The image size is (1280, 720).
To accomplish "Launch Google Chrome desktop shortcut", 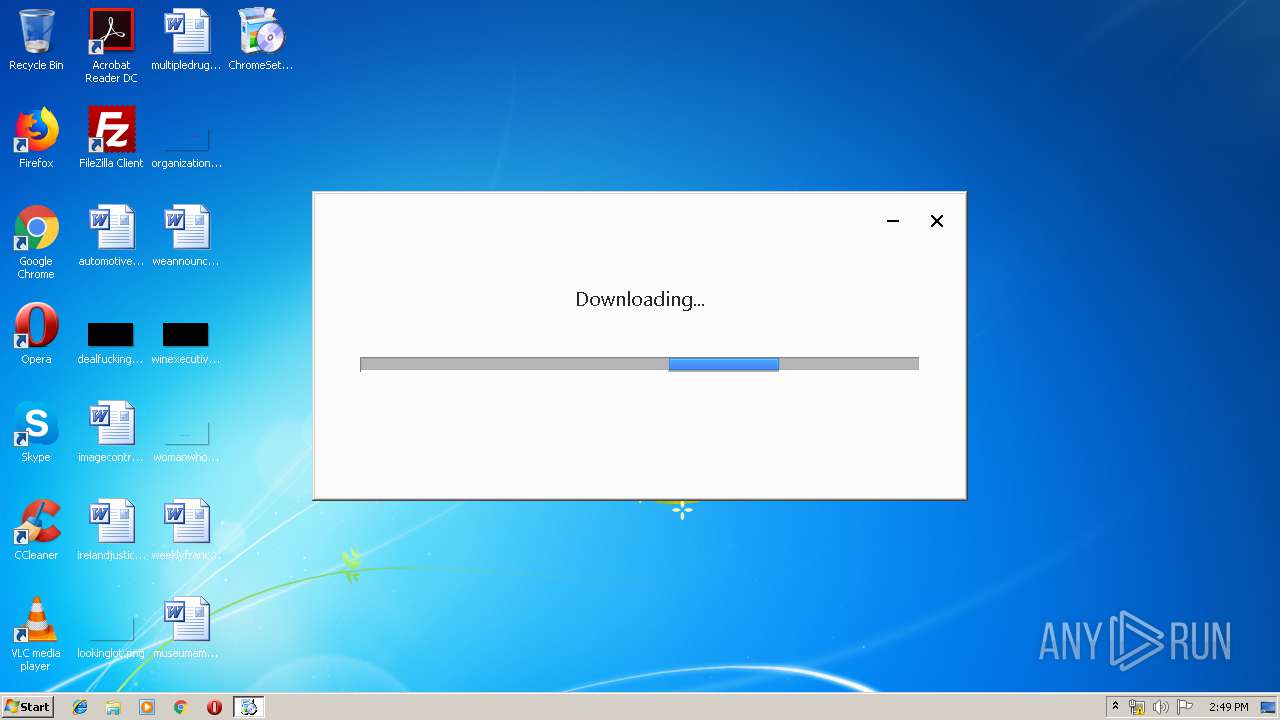I will (x=36, y=243).
